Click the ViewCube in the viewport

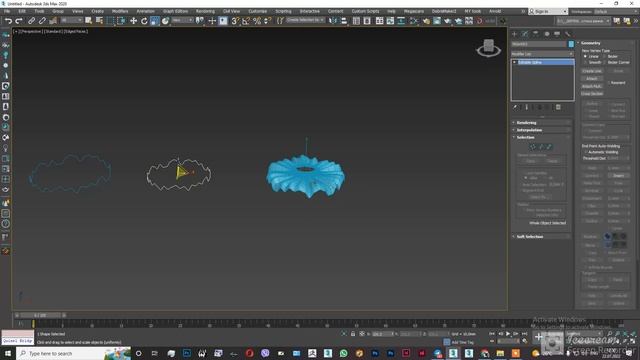(489, 48)
